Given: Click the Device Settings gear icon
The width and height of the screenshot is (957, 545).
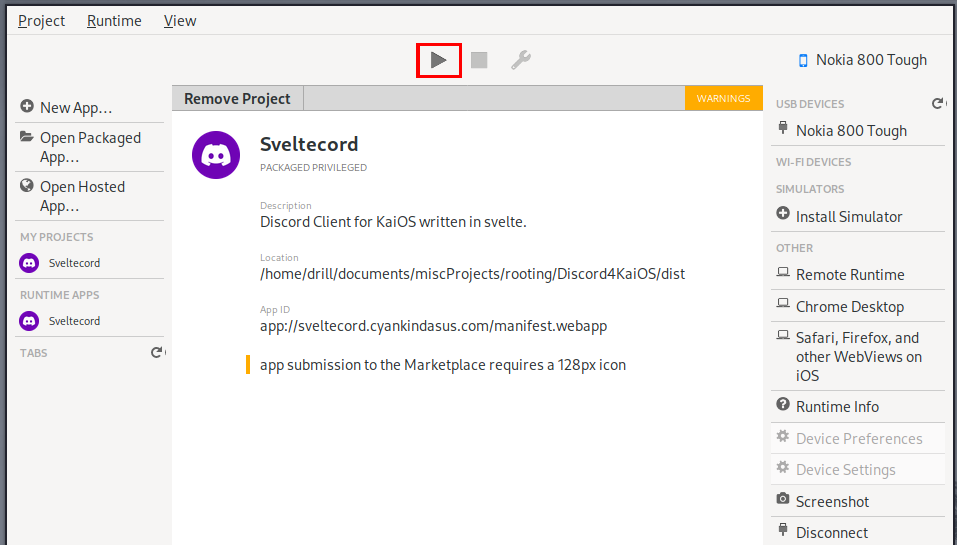Looking at the screenshot, I should pyautogui.click(x=783, y=467).
